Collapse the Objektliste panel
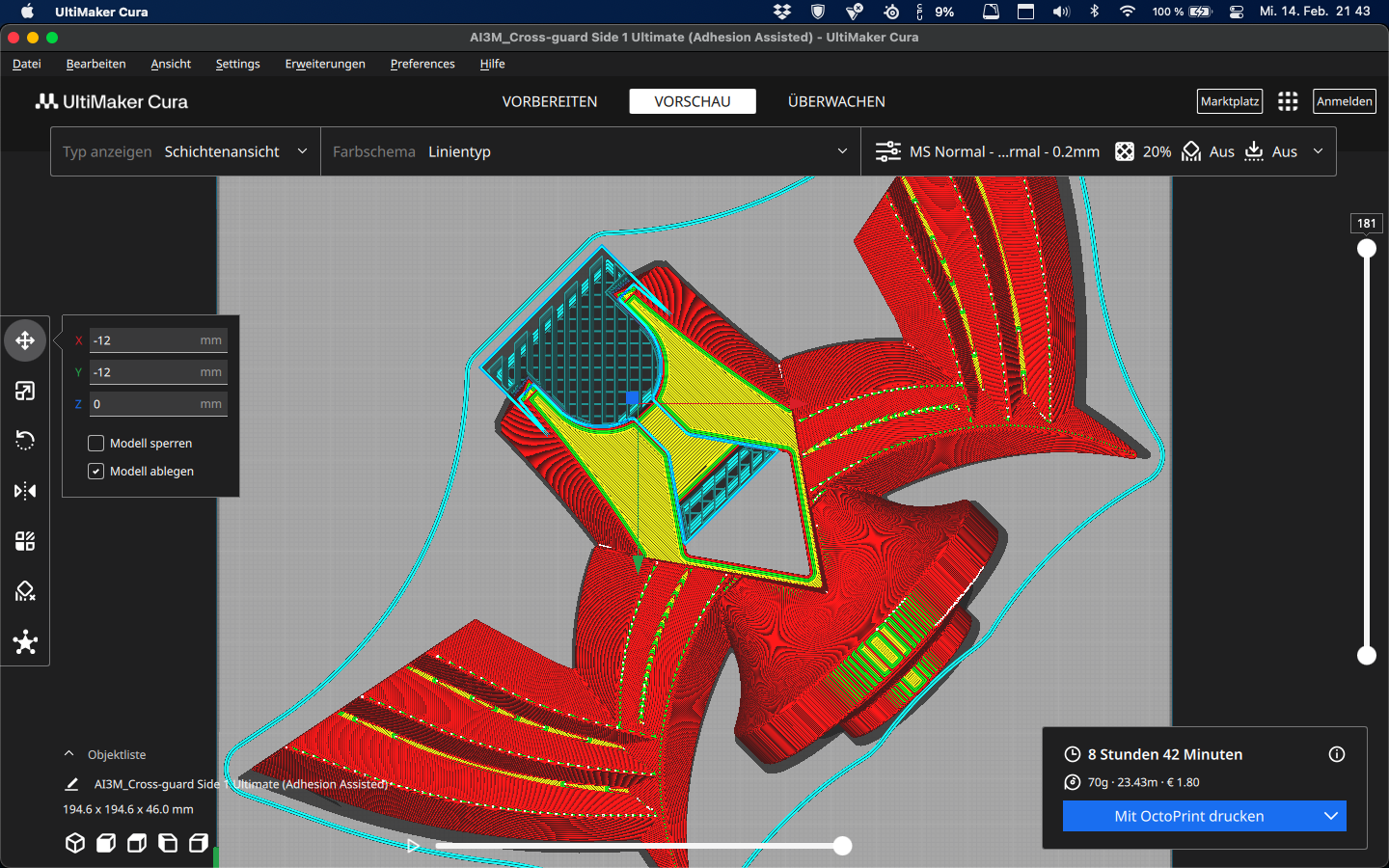 pos(69,754)
